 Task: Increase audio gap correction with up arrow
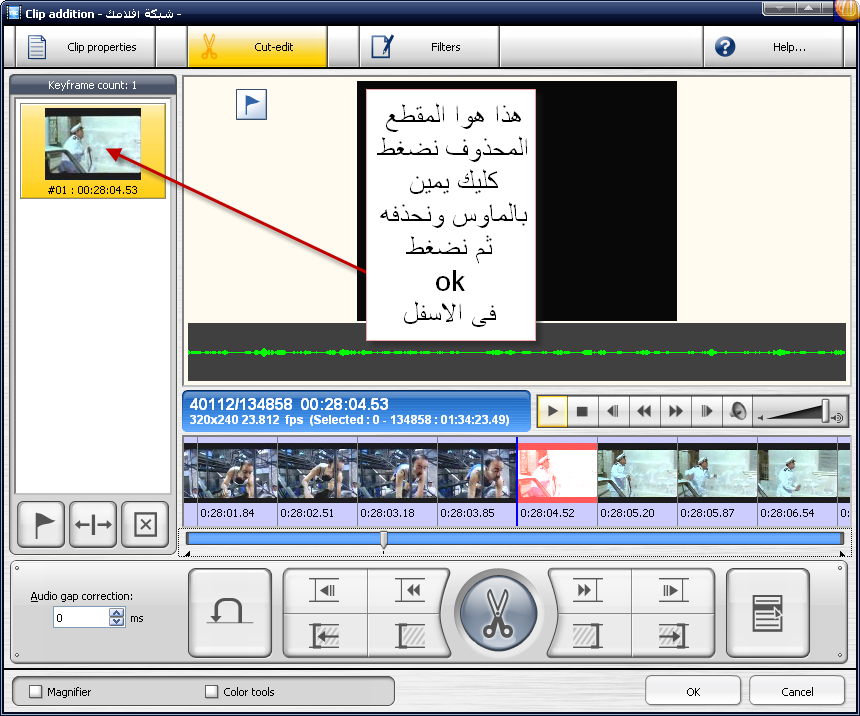(x=116, y=613)
